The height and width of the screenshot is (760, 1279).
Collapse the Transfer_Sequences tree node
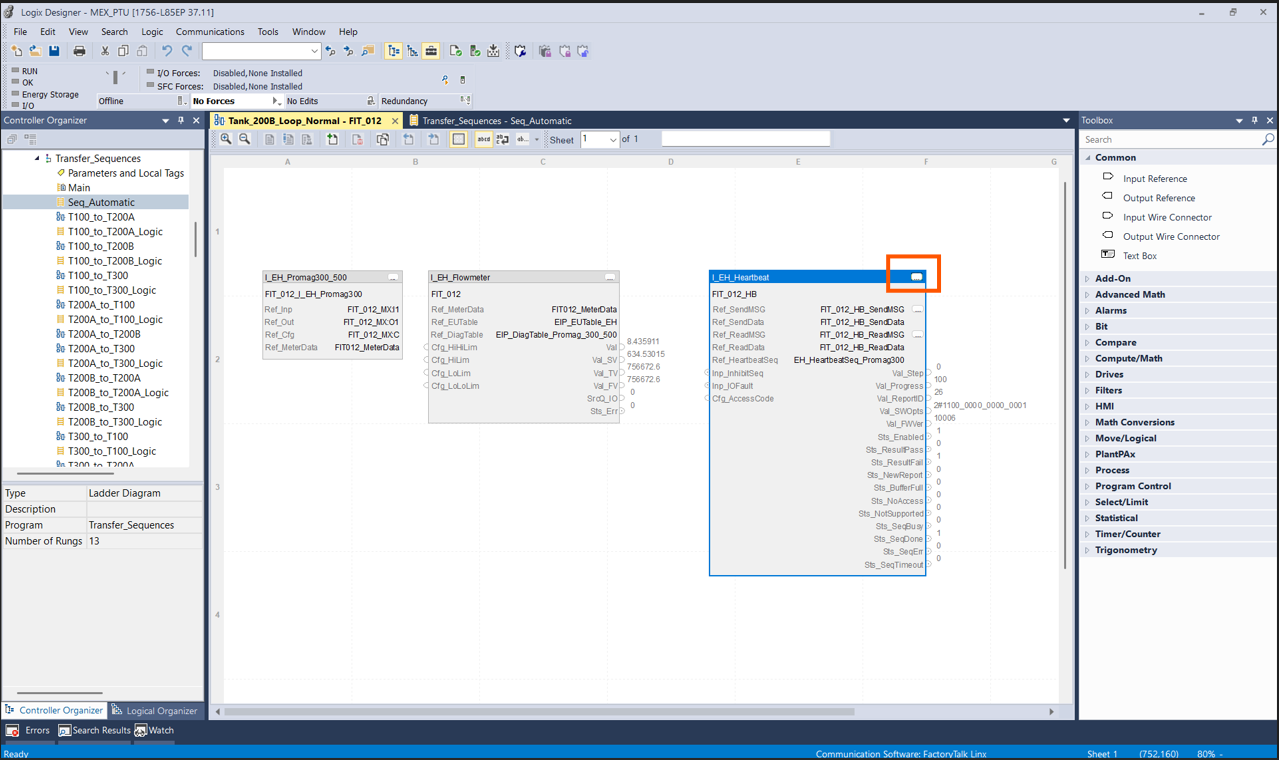tap(37, 158)
